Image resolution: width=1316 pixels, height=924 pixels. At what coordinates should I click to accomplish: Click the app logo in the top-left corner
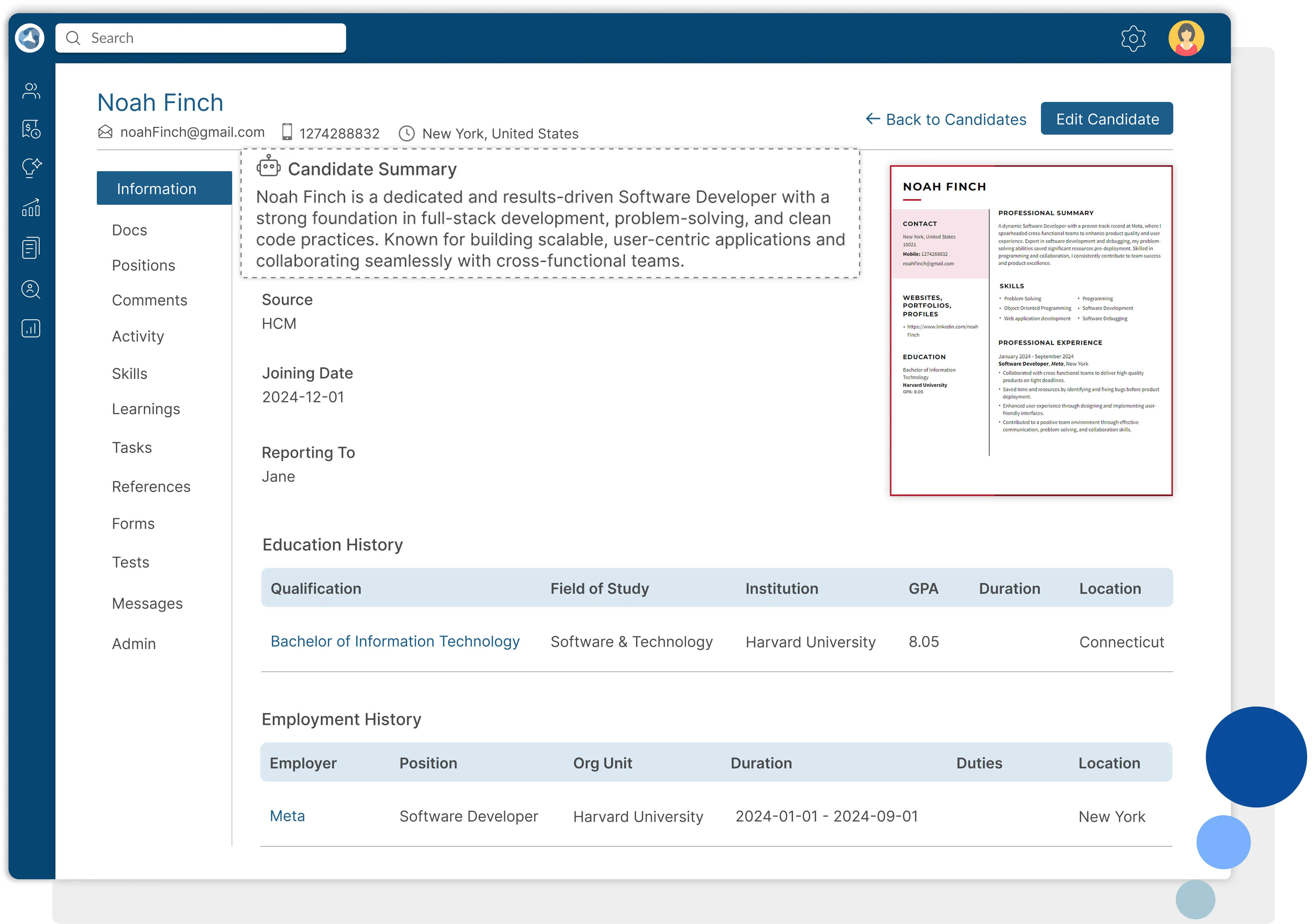point(29,38)
